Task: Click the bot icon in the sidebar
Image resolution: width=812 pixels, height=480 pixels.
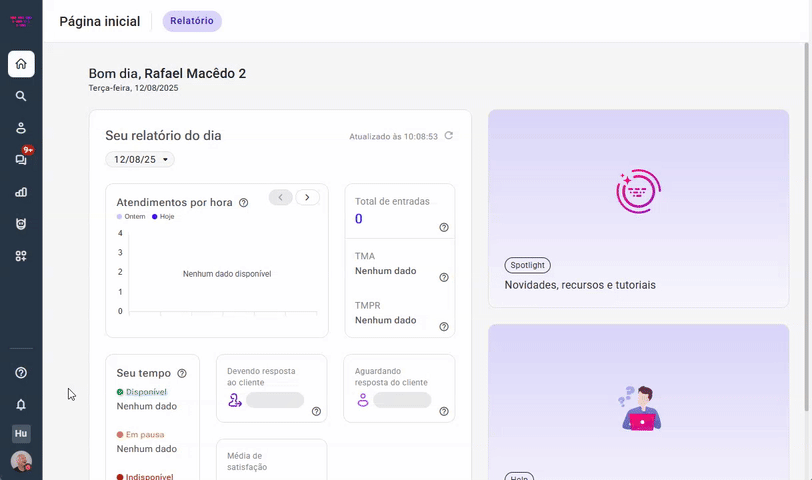Action: point(21,224)
